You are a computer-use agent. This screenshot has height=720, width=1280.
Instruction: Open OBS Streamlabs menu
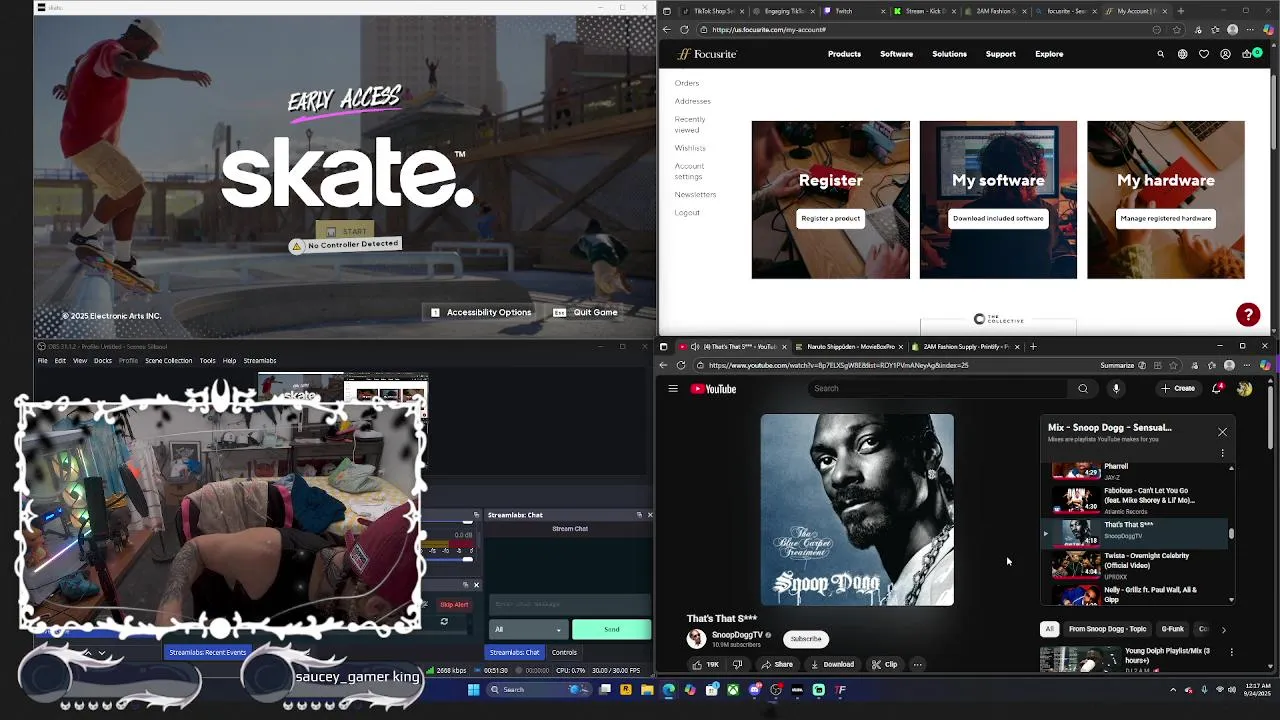click(x=260, y=361)
